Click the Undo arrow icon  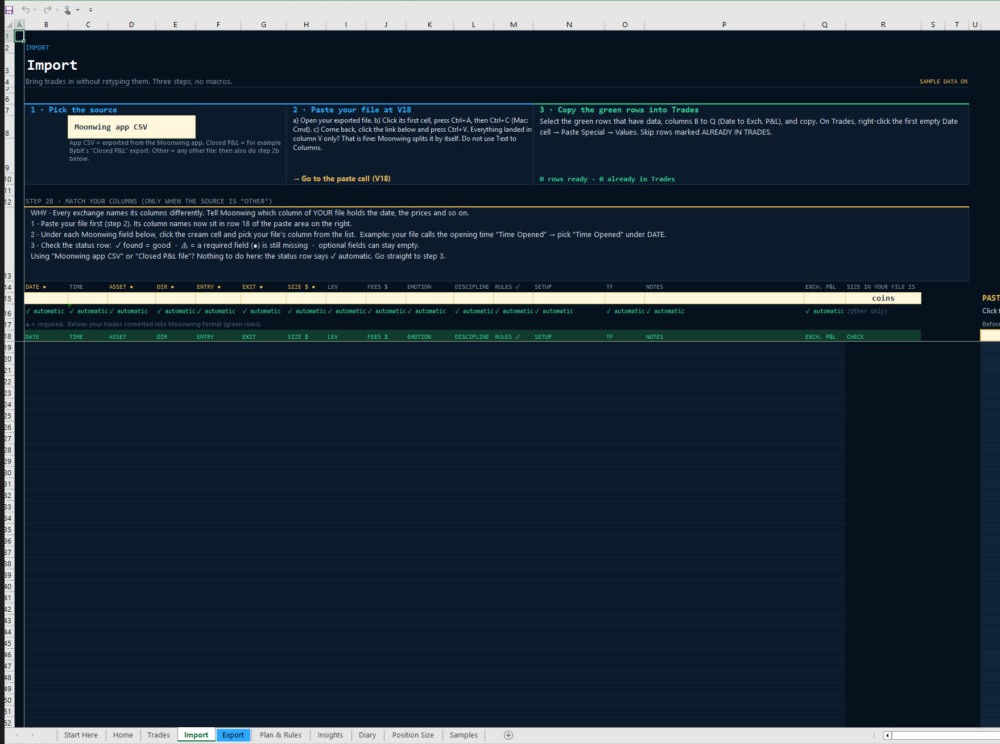(26, 10)
